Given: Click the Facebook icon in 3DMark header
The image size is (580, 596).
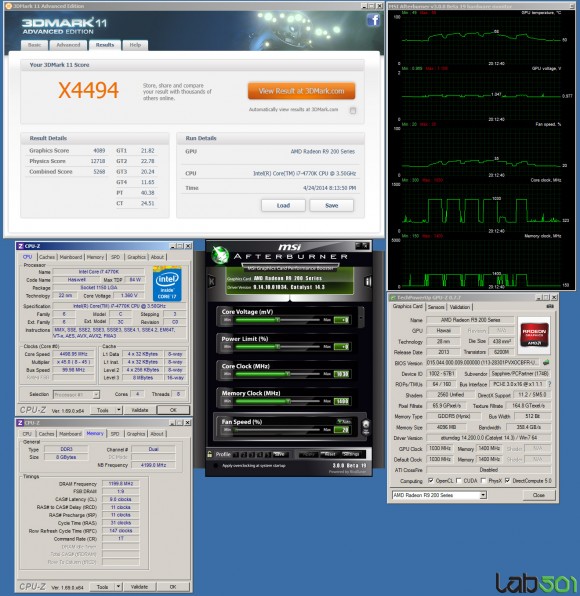Looking at the screenshot, I should coord(373,20).
